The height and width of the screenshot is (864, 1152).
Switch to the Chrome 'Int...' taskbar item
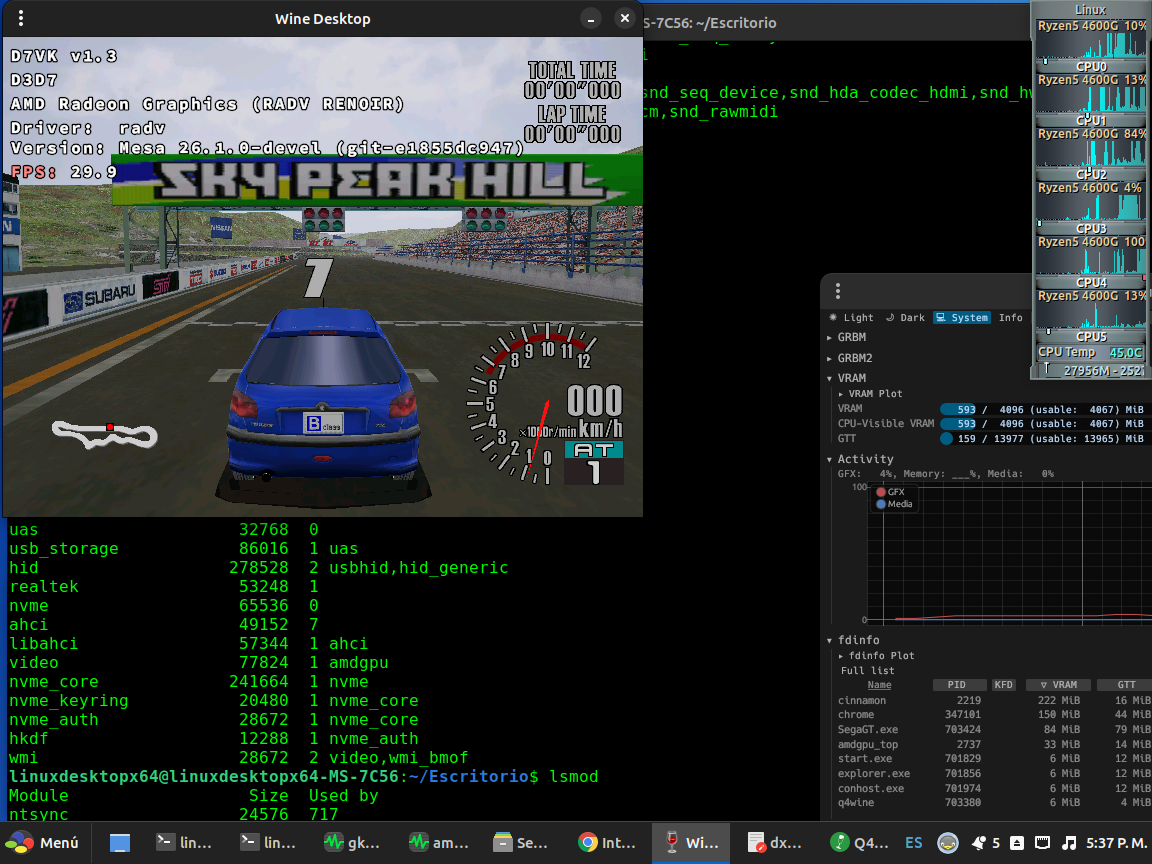(607, 843)
